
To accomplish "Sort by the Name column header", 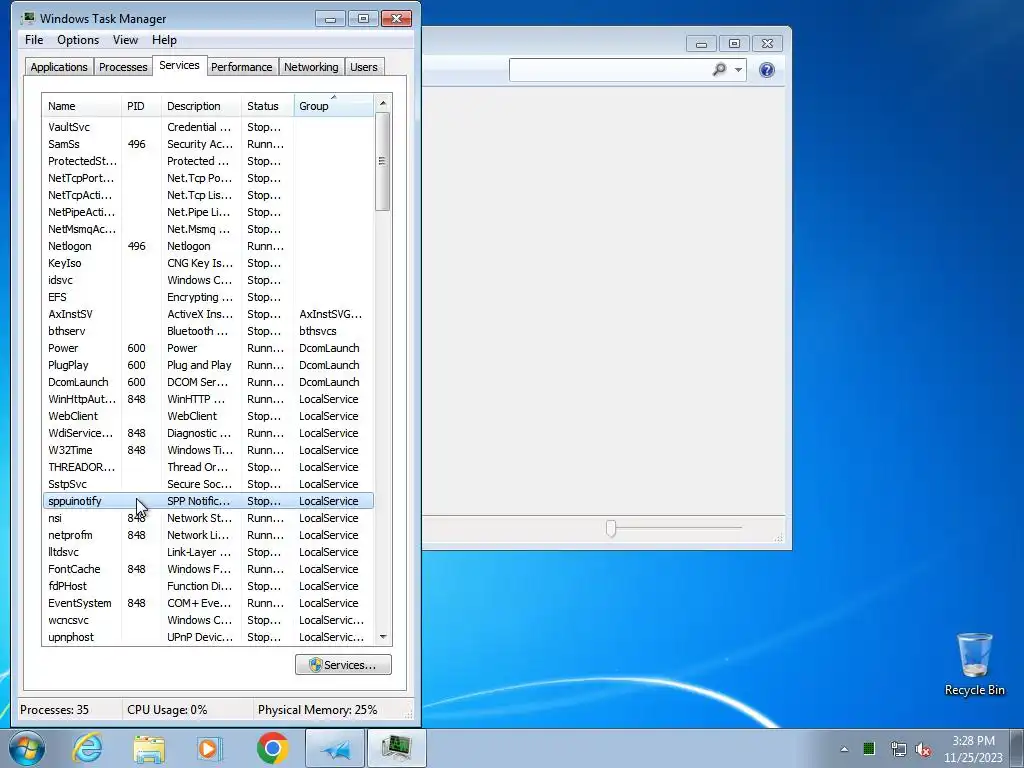I will (82, 106).
